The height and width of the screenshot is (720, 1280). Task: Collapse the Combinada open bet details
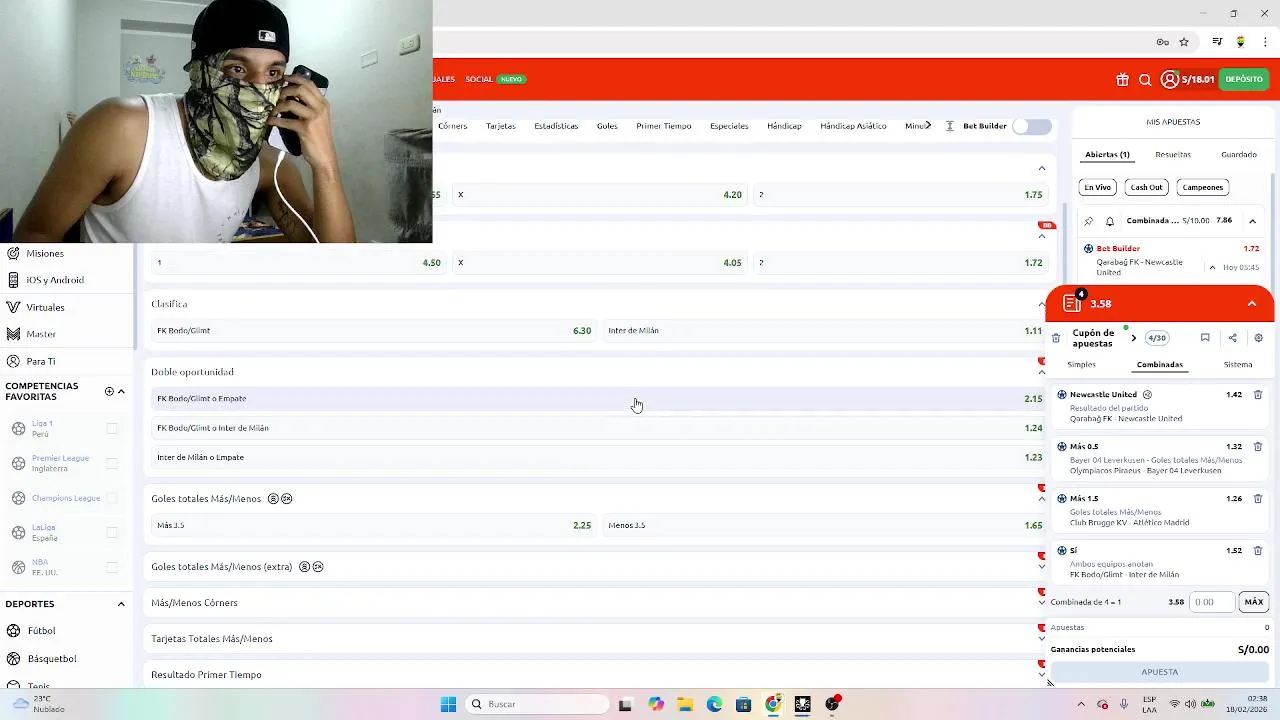click(x=1252, y=221)
